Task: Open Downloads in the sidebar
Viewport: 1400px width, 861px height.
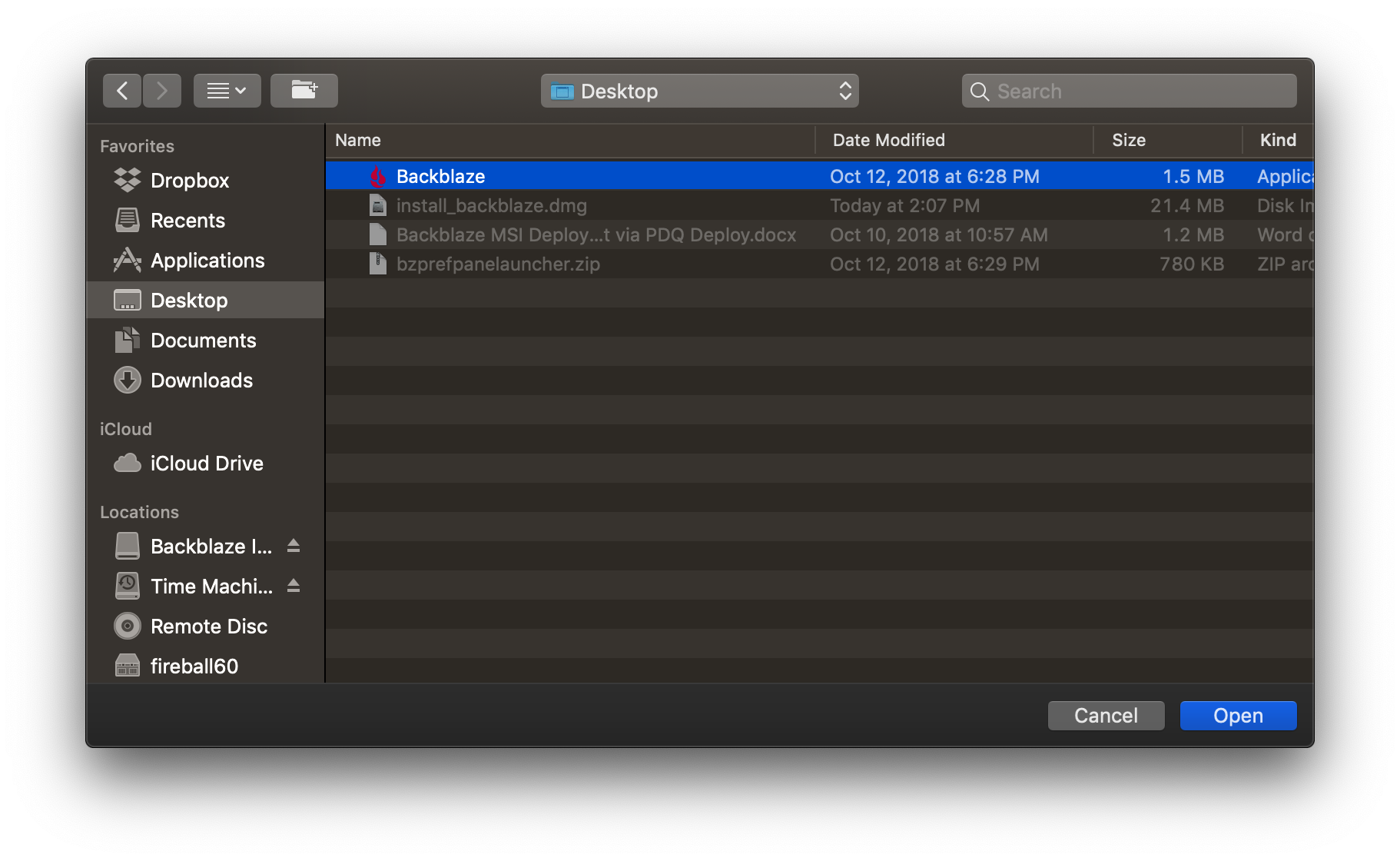Action: click(206, 380)
